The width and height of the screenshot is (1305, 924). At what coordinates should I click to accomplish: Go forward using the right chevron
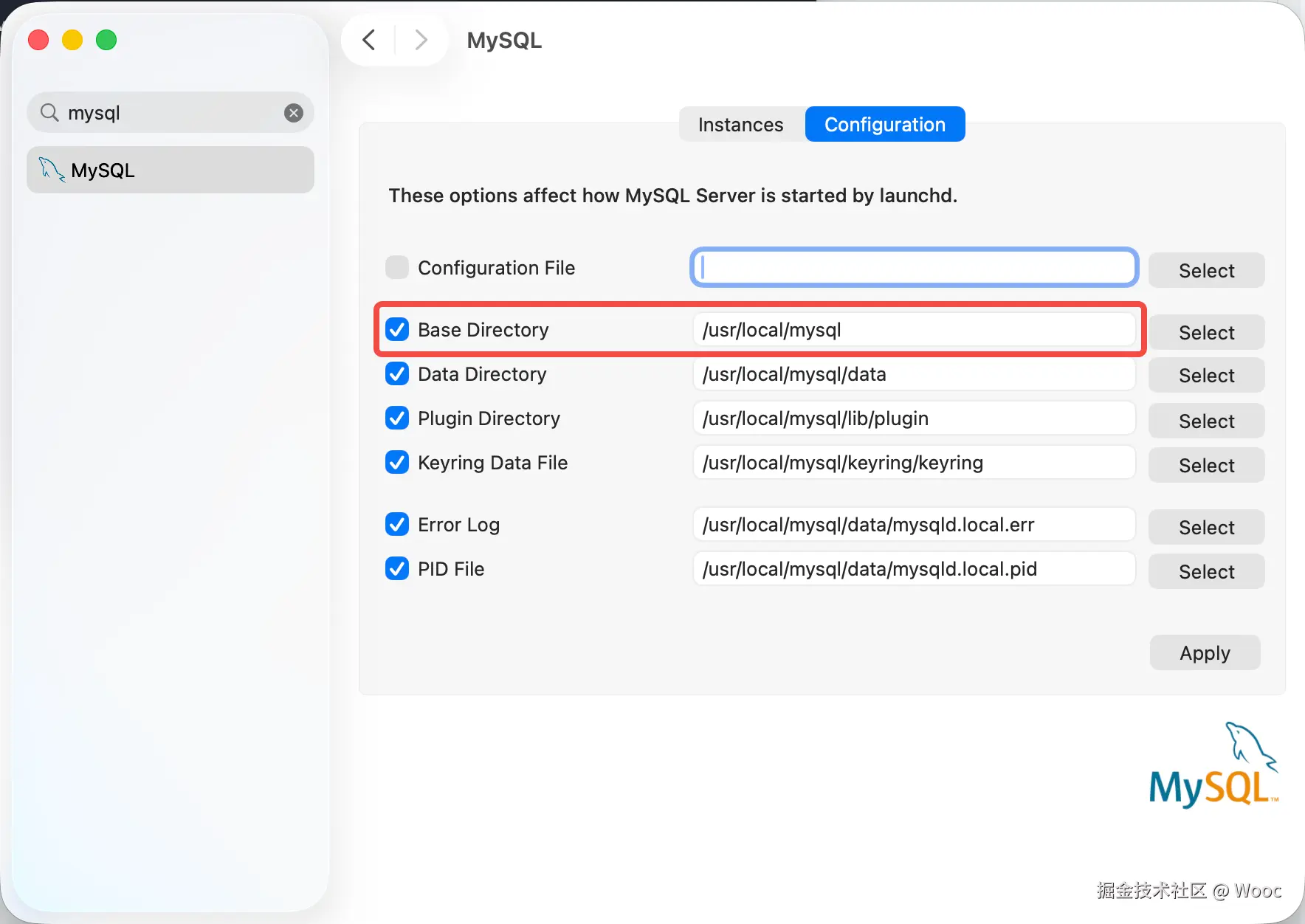pos(421,40)
